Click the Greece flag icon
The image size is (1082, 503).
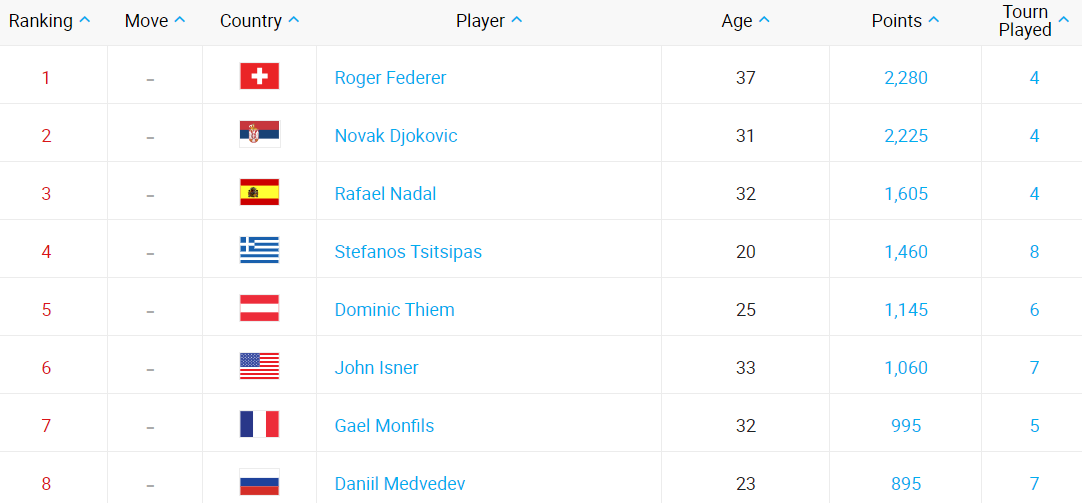259,251
